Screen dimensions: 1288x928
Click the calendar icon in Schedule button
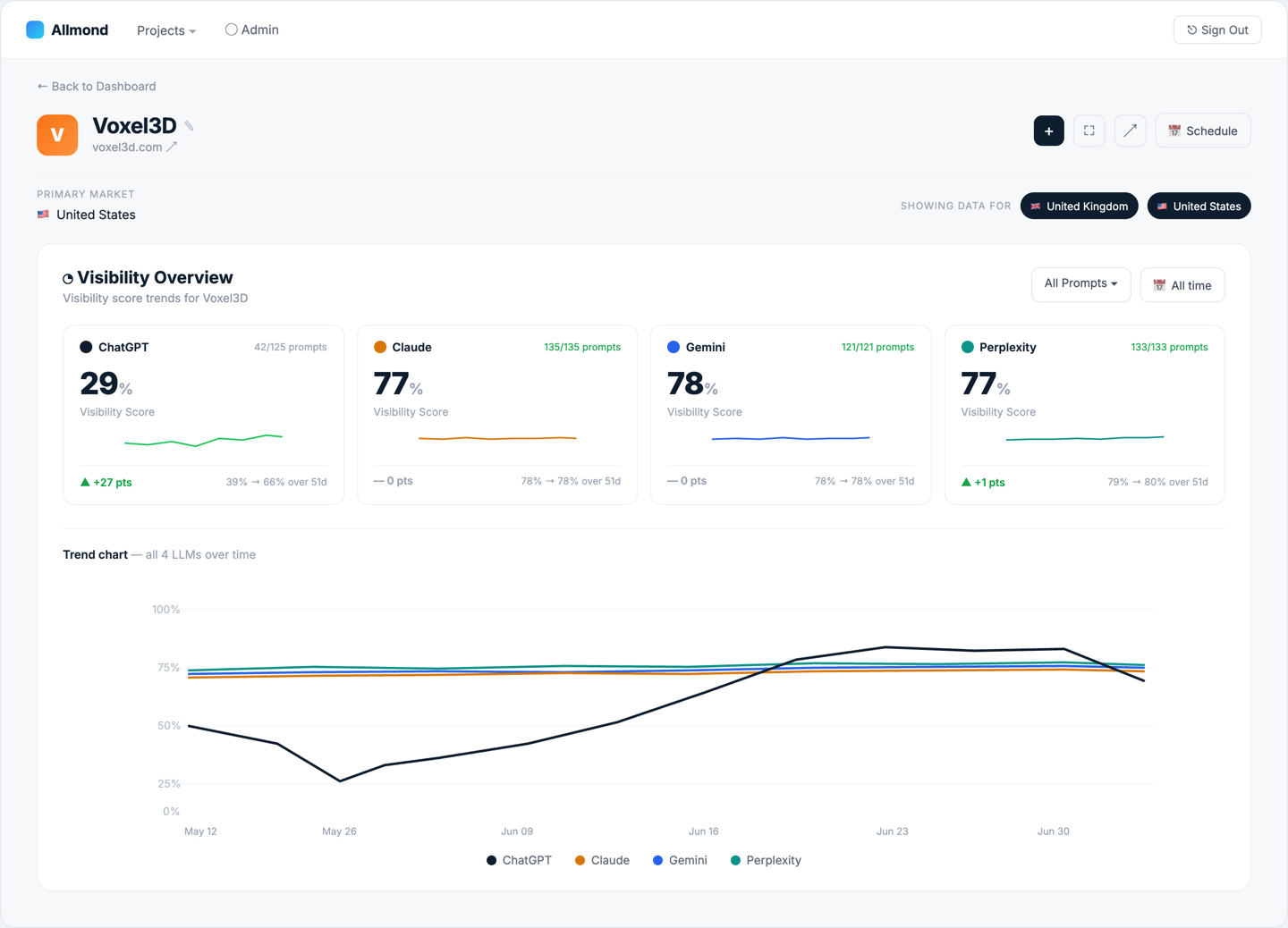[x=1174, y=131]
